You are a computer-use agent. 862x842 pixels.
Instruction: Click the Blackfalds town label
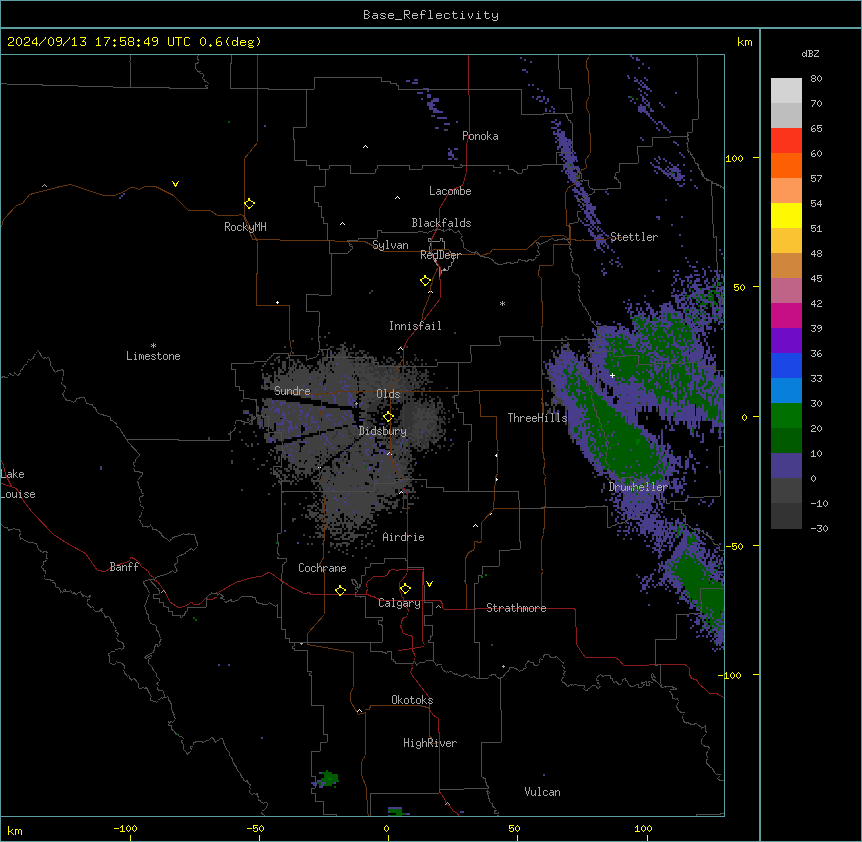[441, 223]
